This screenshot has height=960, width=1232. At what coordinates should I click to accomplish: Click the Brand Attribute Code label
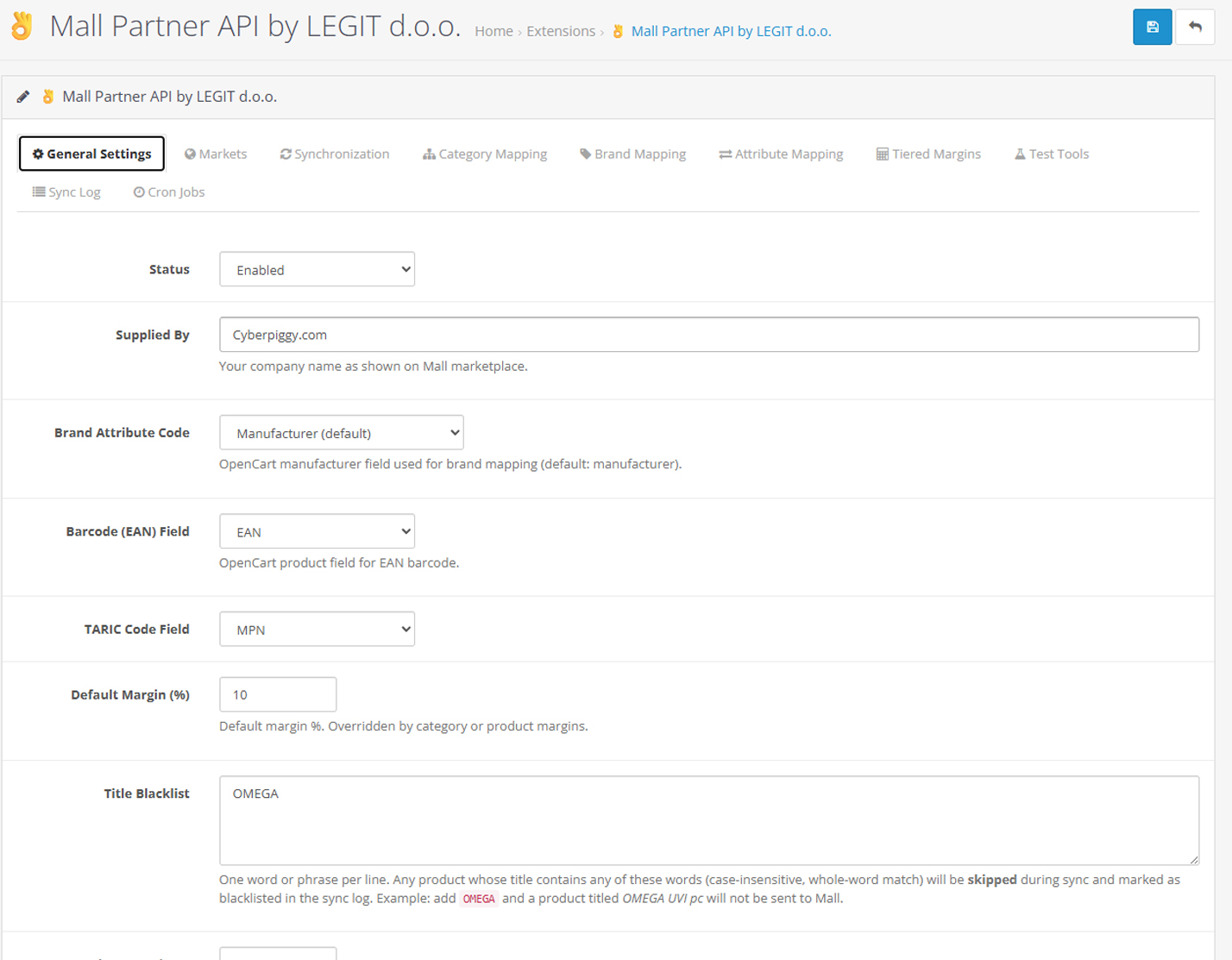122,432
